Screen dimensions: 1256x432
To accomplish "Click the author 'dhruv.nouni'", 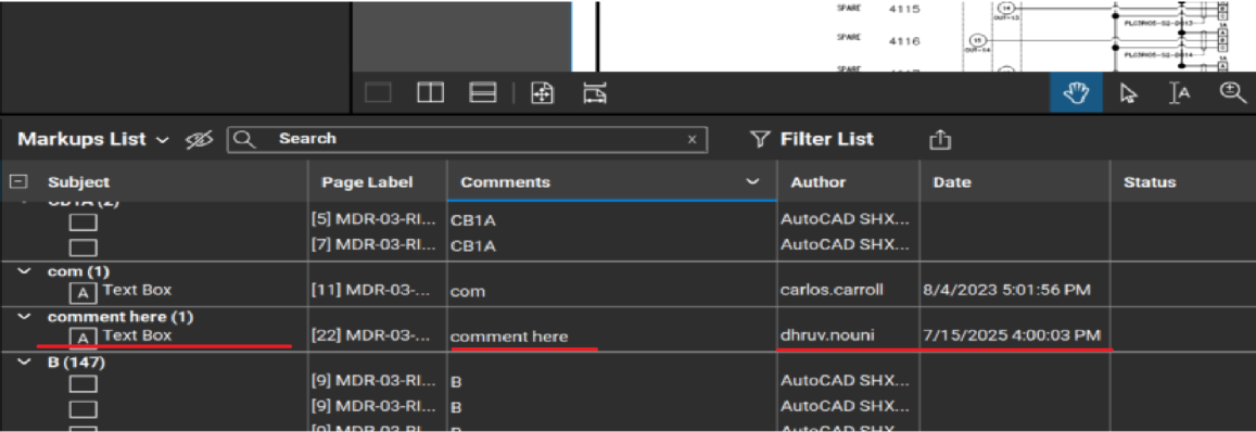I will [826, 336].
